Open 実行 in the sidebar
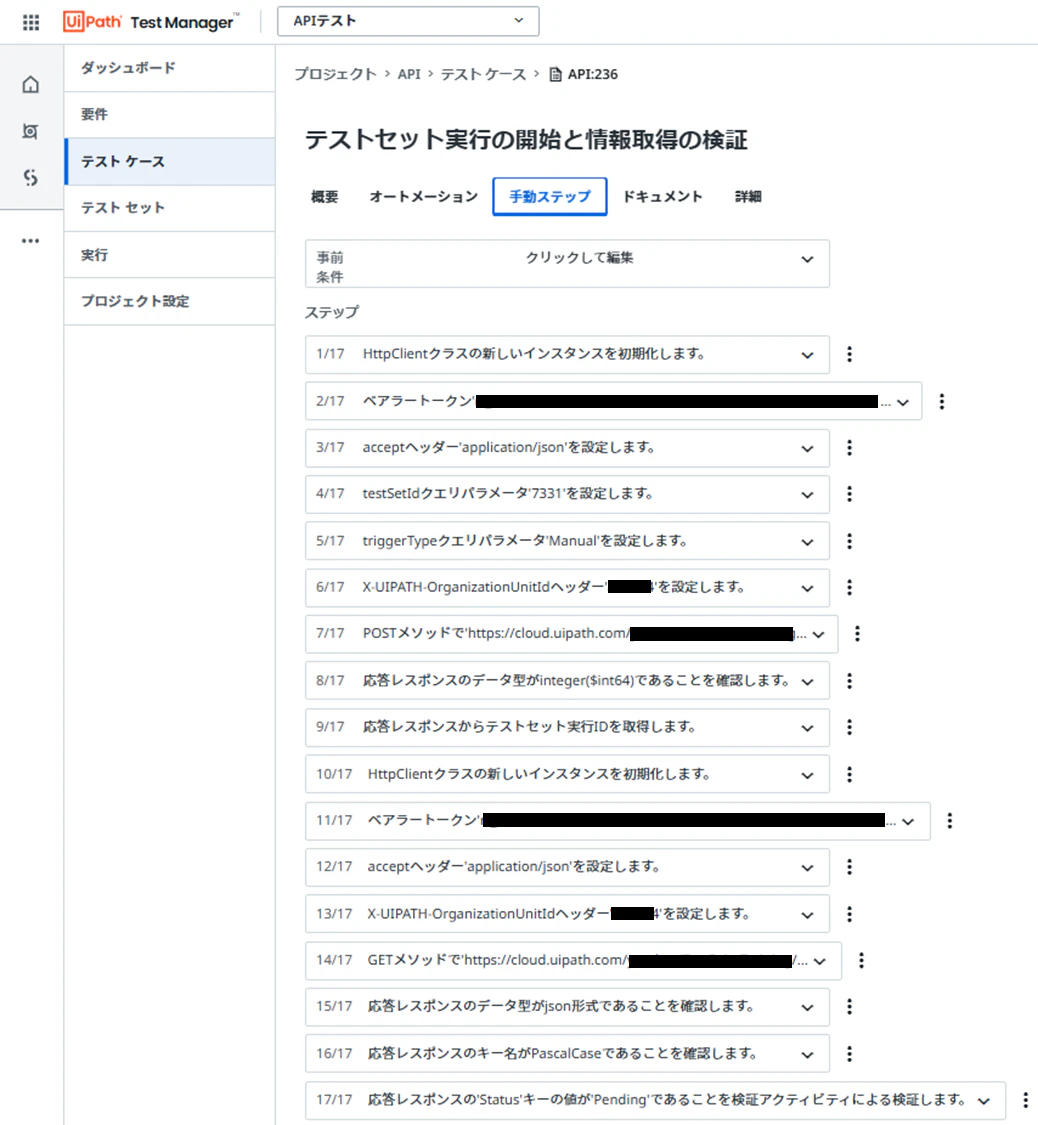This screenshot has height=1125, width=1038. [x=169, y=255]
